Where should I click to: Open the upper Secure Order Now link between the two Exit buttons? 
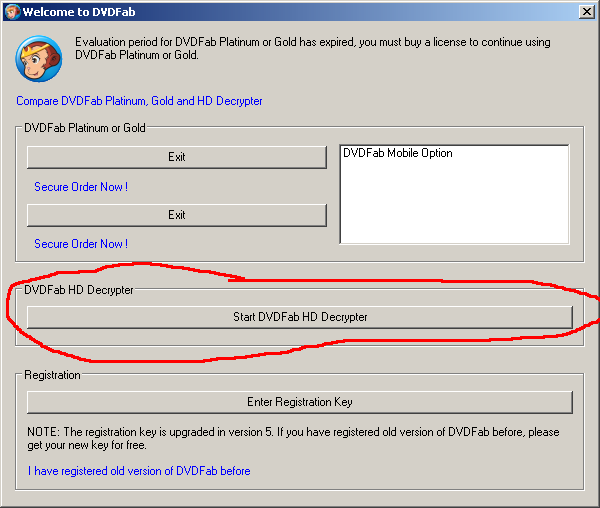click(81, 187)
